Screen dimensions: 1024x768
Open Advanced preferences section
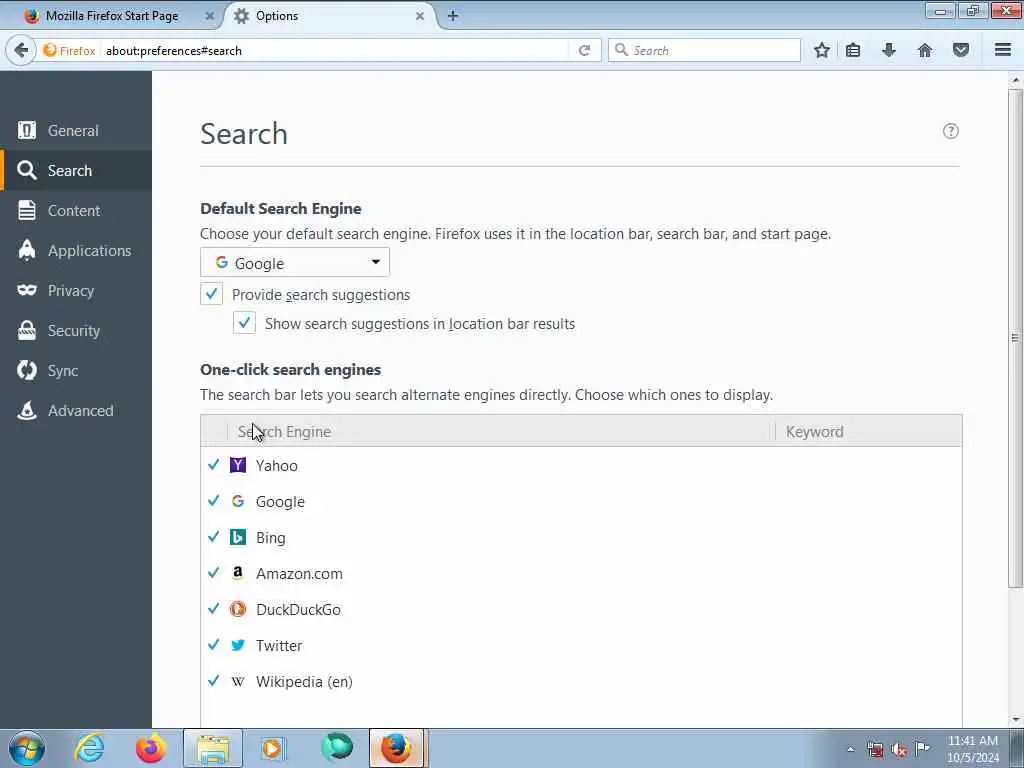tap(76, 411)
